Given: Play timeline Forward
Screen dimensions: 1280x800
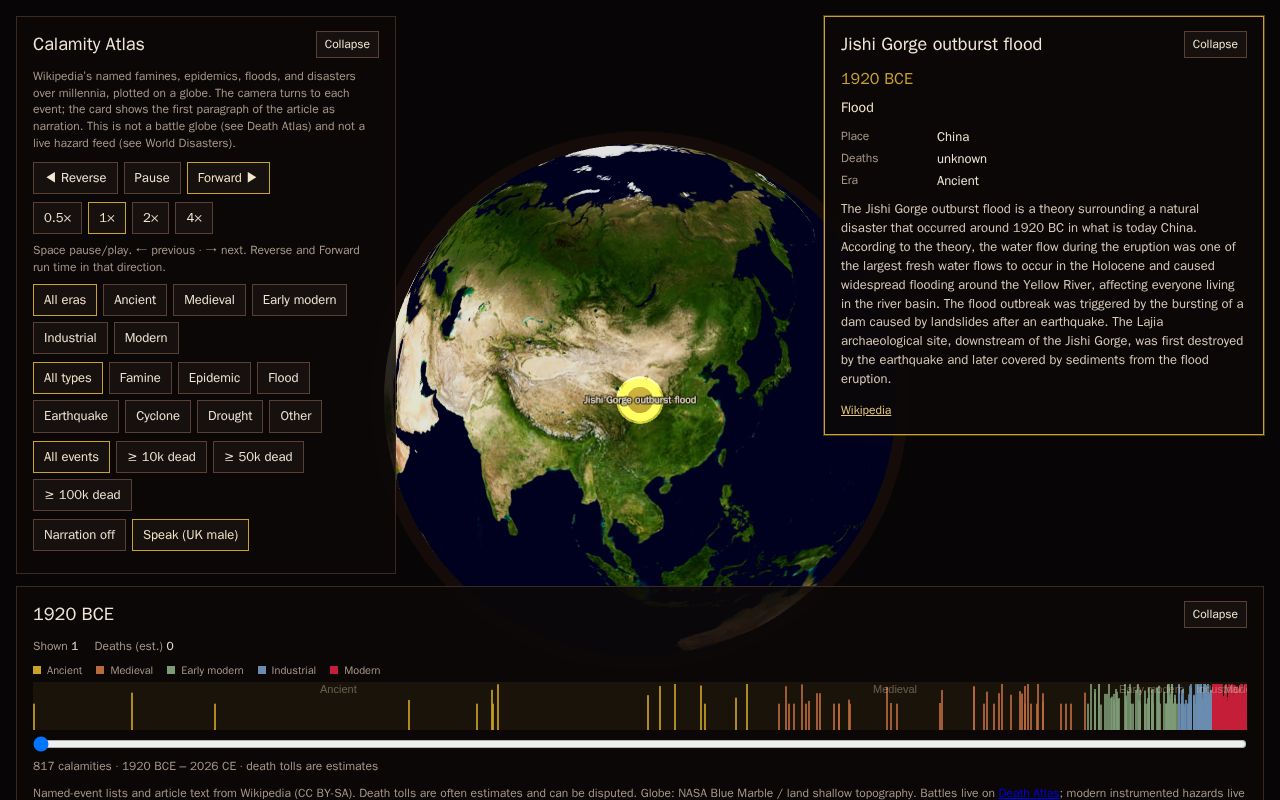Looking at the screenshot, I should pyautogui.click(x=228, y=178).
